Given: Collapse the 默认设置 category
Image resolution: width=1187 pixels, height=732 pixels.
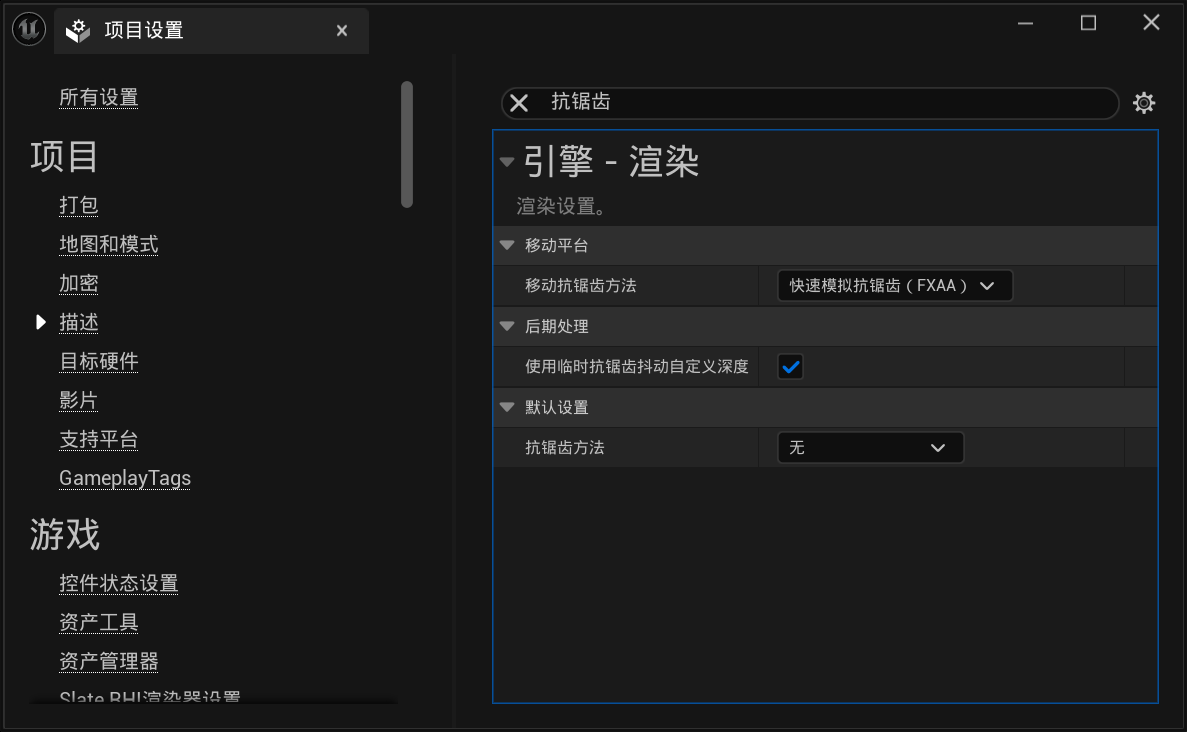Looking at the screenshot, I should [507, 407].
